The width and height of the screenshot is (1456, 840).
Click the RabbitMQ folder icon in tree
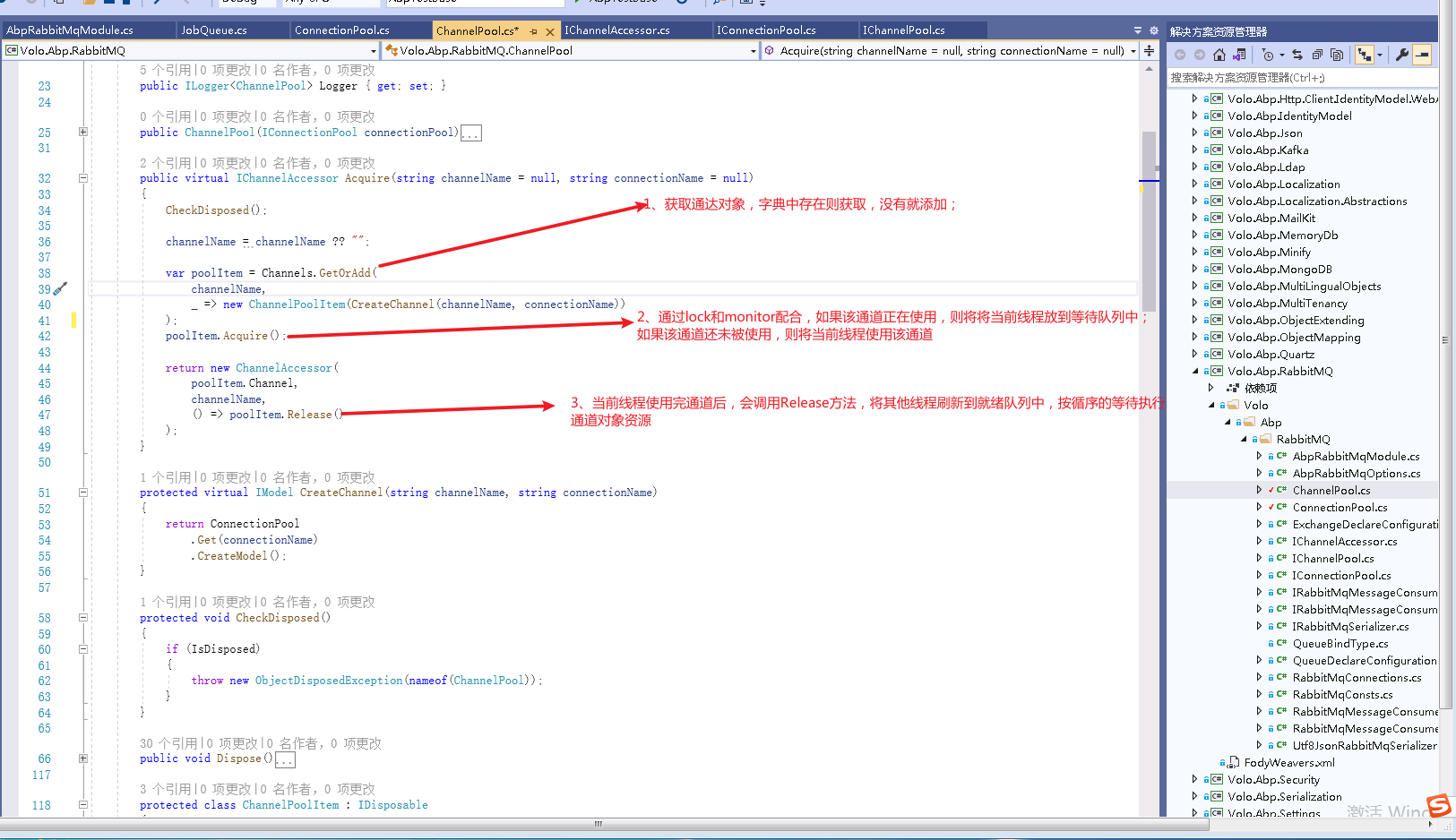tap(1266, 440)
